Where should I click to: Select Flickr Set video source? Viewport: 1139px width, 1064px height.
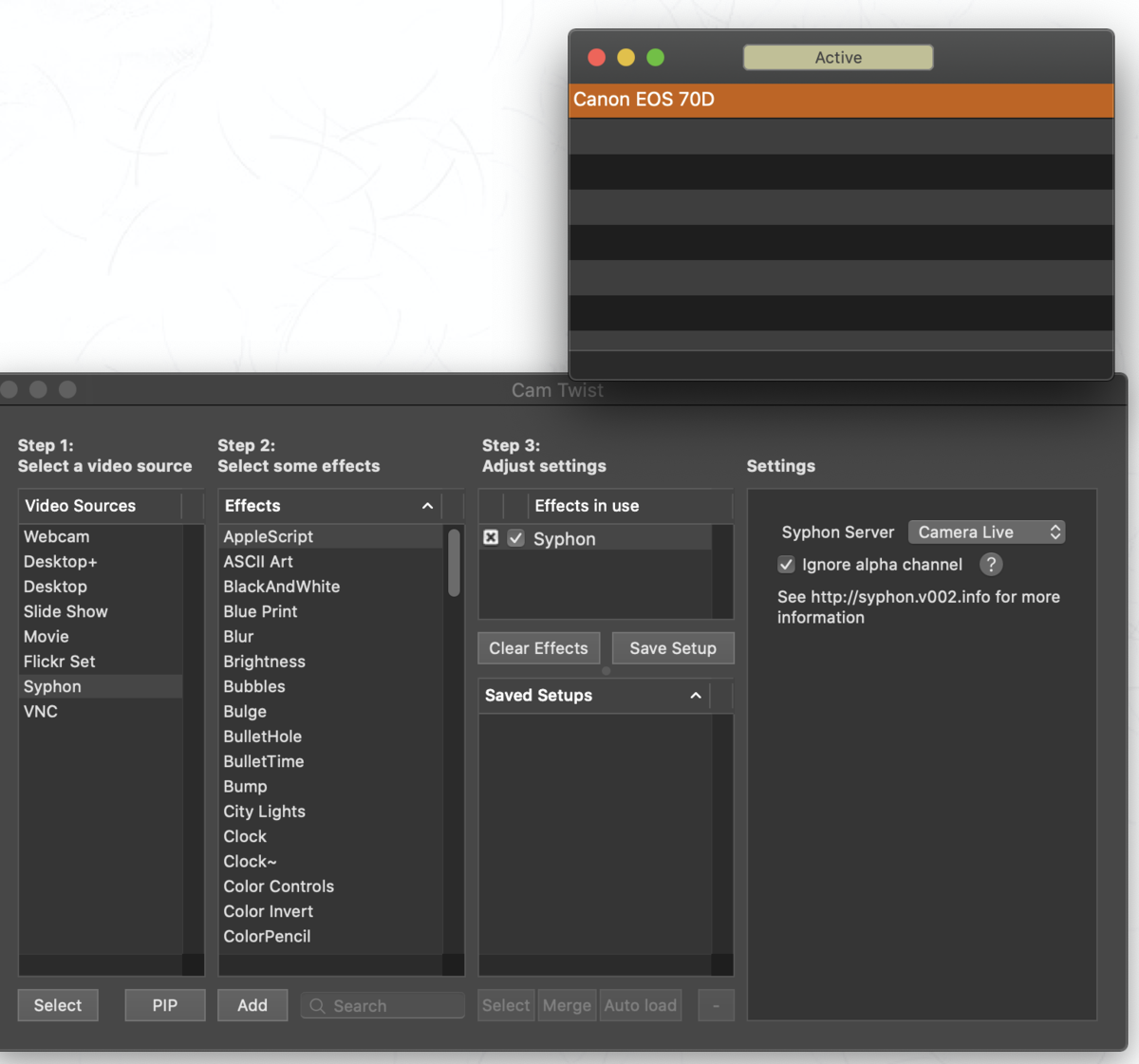(x=101, y=662)
